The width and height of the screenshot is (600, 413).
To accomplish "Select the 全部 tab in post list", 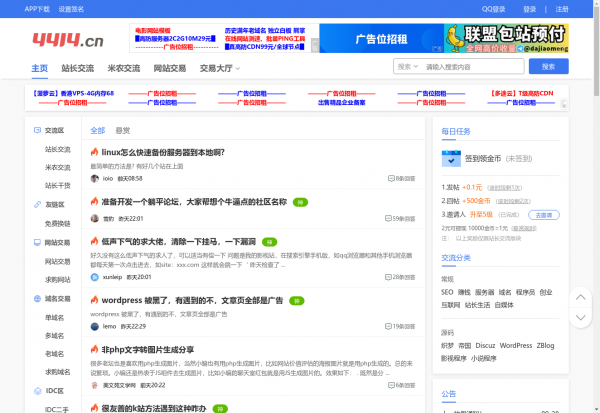I will [97, 130].
